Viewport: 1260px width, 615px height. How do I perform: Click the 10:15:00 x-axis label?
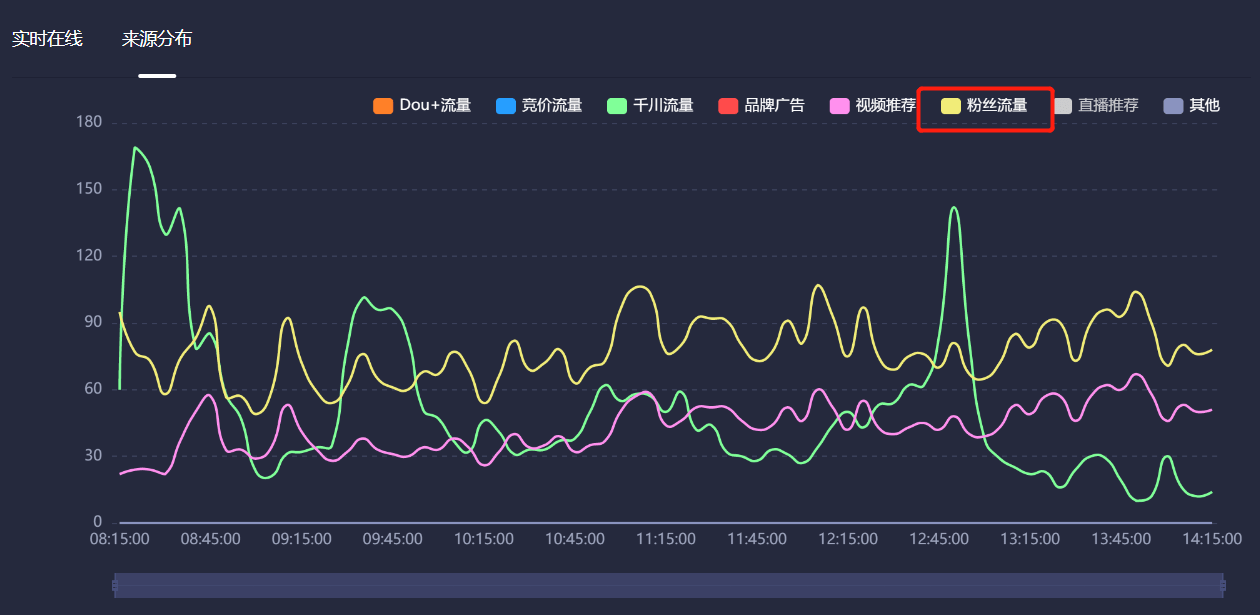coord(484,539)
